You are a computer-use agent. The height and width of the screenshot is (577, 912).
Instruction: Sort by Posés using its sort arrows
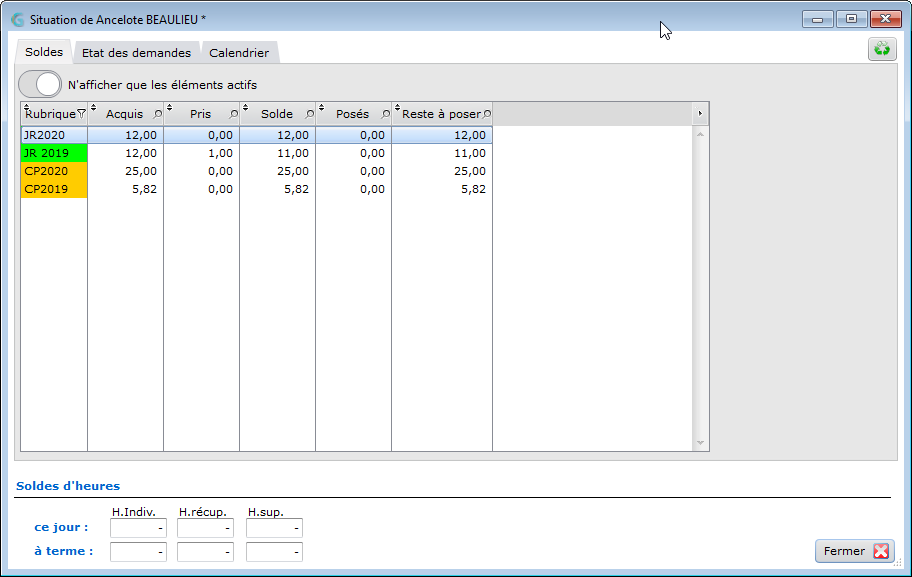coord(321,107)
